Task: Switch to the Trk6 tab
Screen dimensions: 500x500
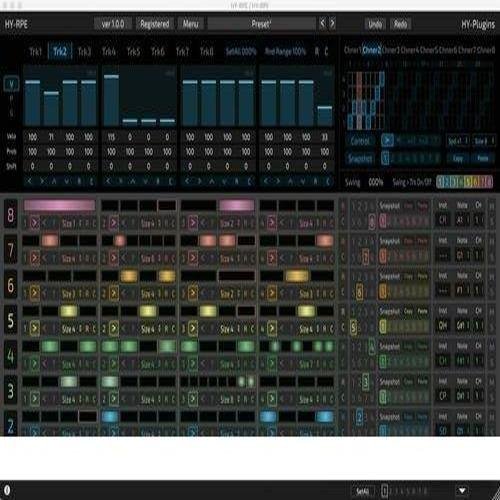Action: (x=158, y=51)
